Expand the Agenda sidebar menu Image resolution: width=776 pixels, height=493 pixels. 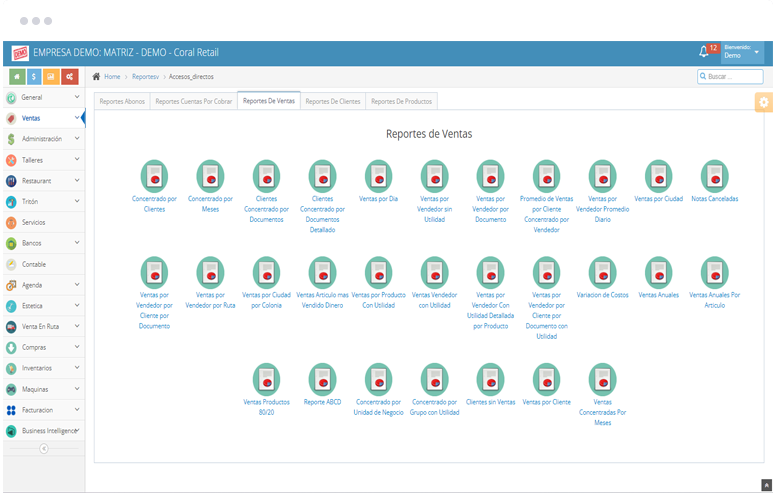coord(44,285)
